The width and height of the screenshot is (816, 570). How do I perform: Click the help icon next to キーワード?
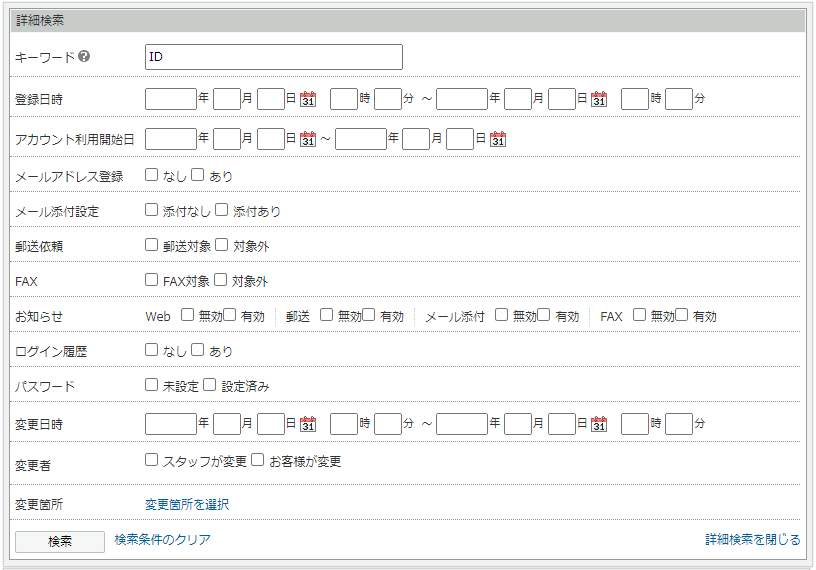(84, 57)
